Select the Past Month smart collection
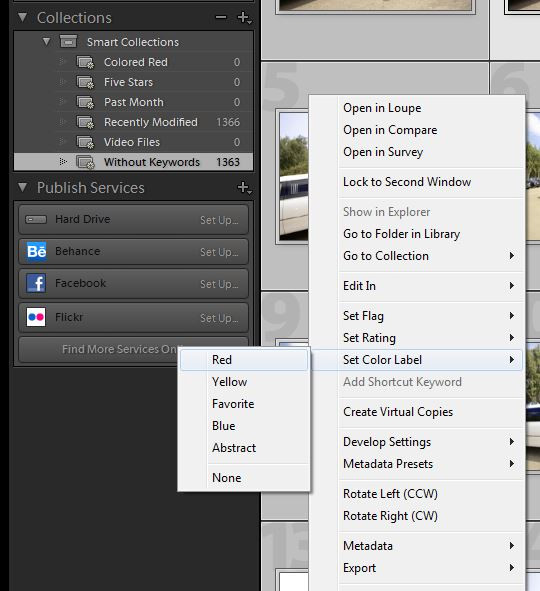 pos(133,102)
